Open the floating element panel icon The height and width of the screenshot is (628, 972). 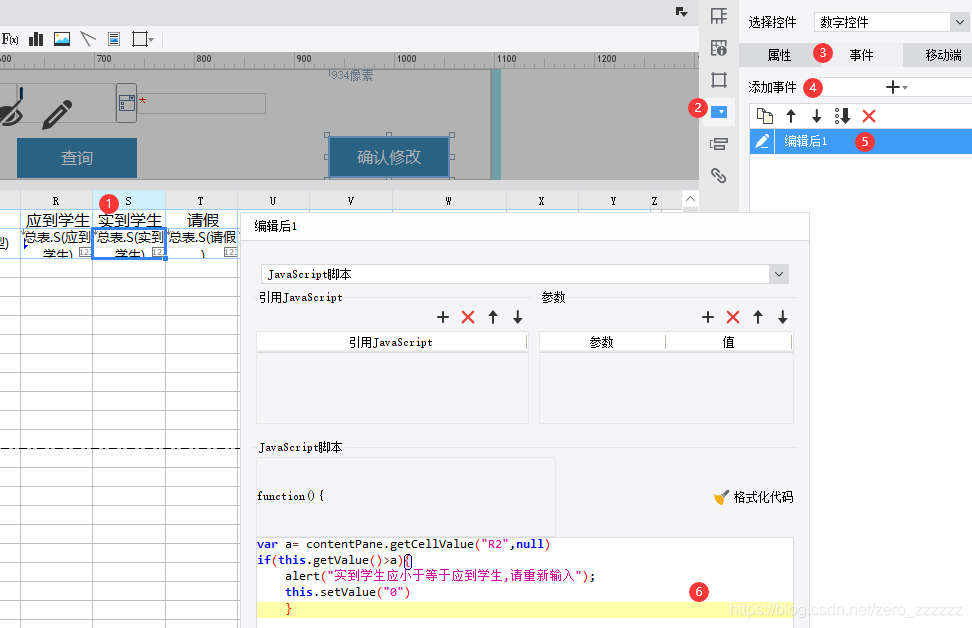719,80
